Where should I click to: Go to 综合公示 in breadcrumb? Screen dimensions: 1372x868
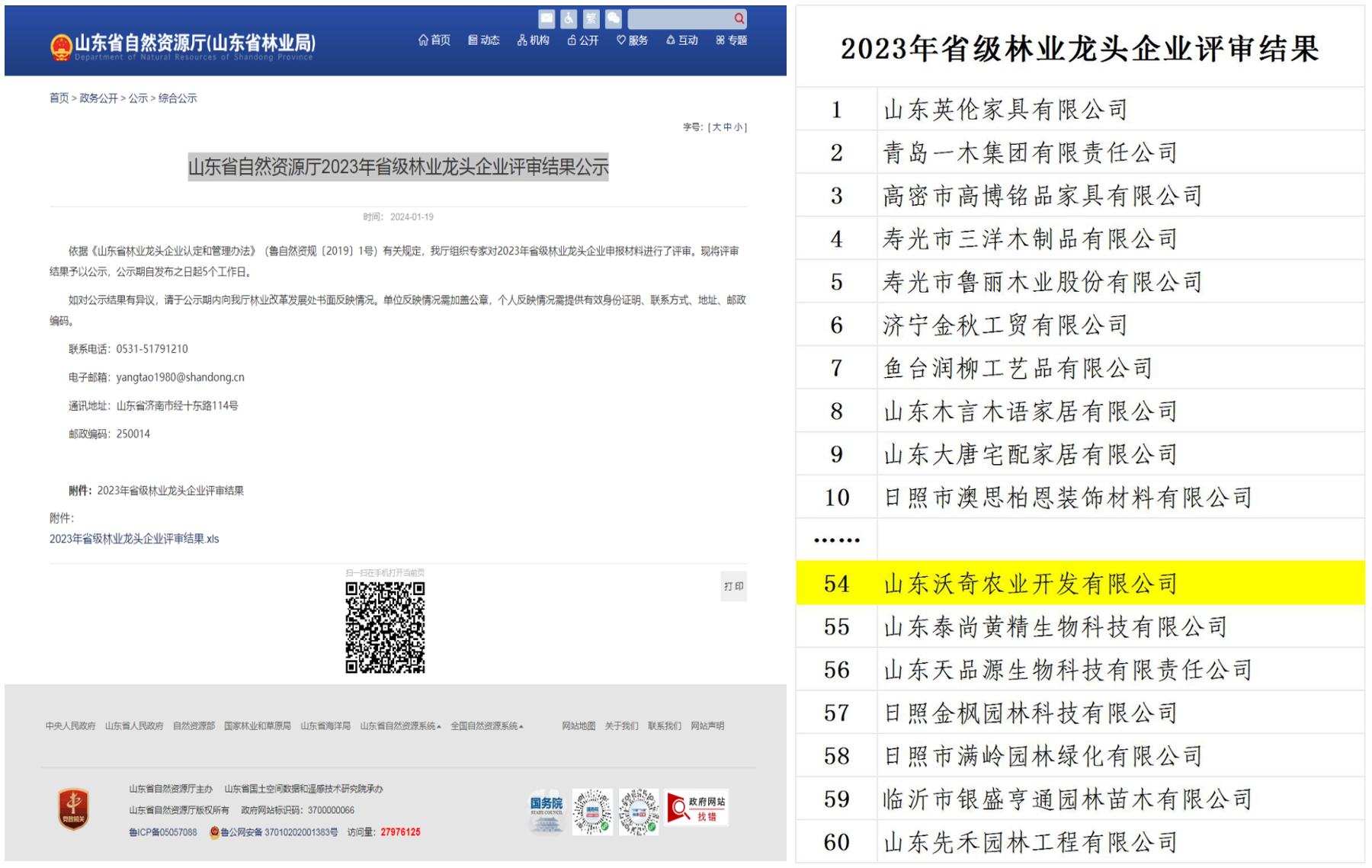(178, 98)
